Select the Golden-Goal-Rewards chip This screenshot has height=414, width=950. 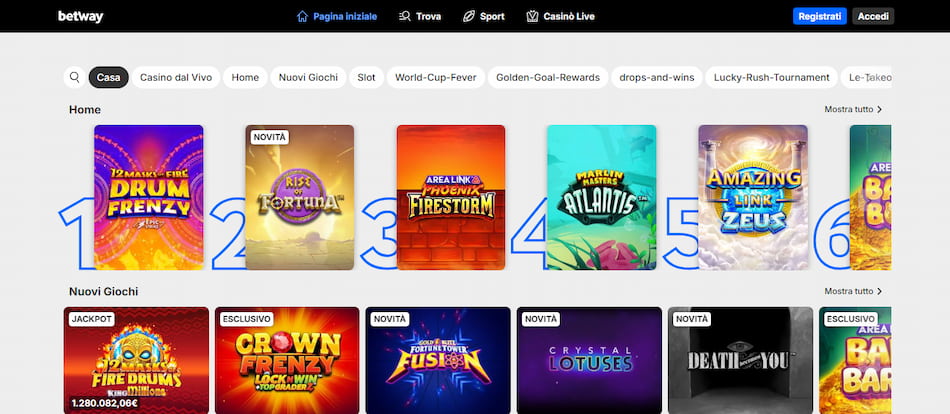pyautogui.click(x=548, y=78)
